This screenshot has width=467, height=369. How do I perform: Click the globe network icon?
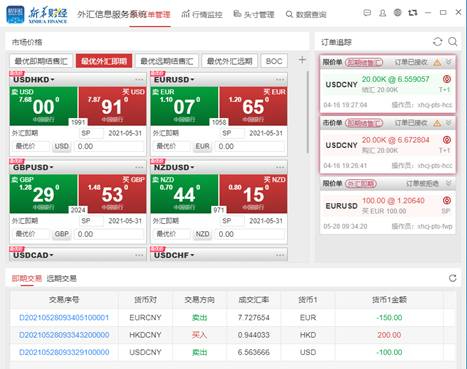pyautogui.click(x=397, y=13)
